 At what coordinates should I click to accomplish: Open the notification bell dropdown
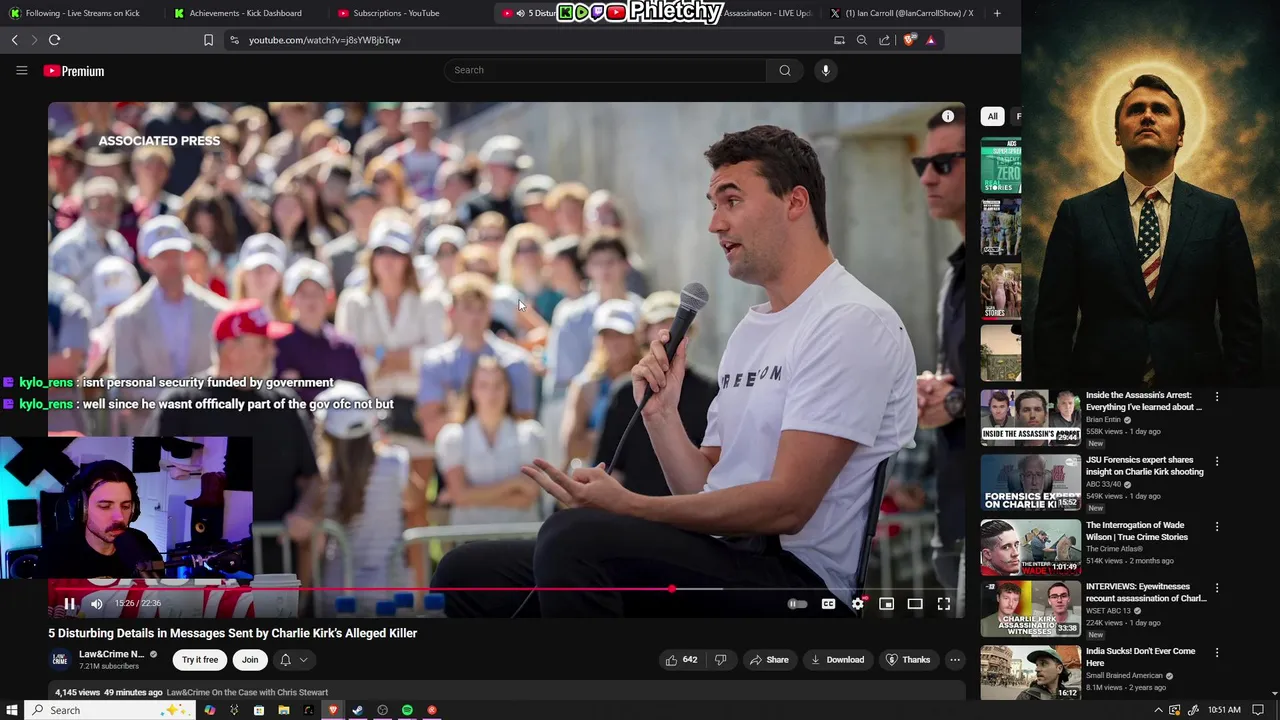point(294,660)
